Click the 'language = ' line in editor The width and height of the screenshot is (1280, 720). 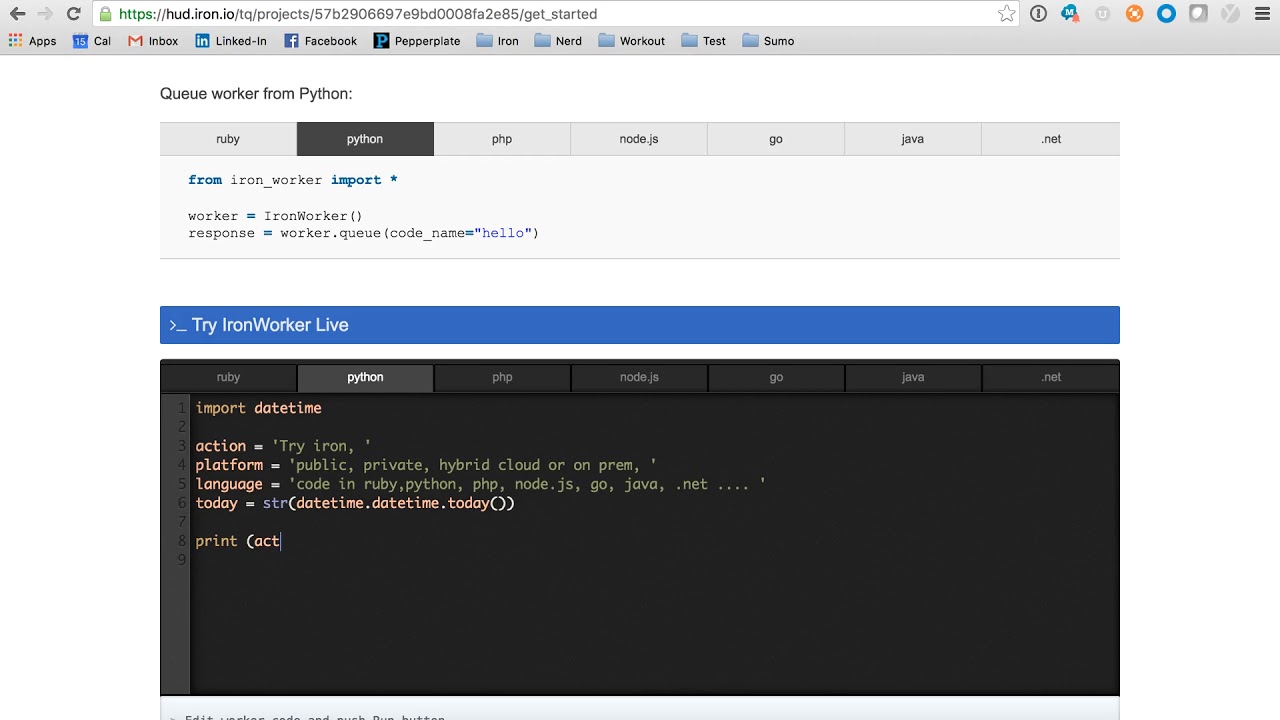tap(481, 484)
